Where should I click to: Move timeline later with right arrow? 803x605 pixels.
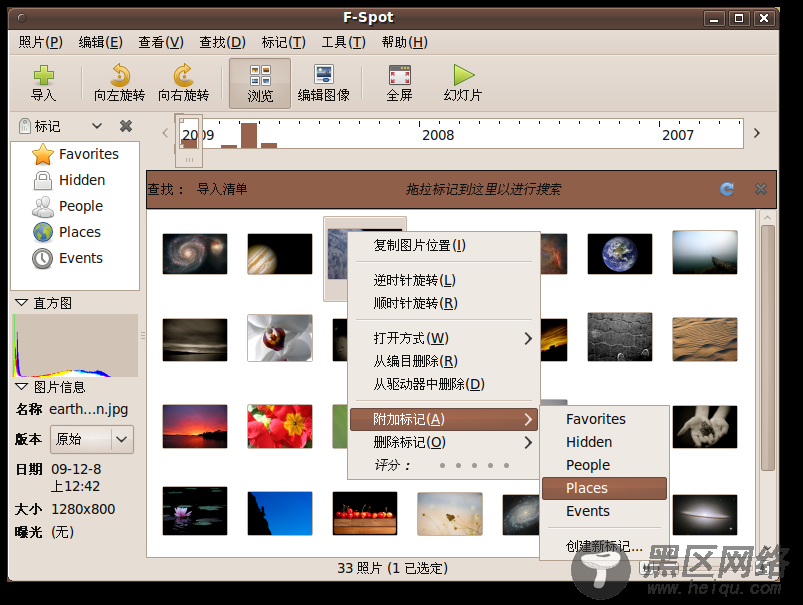(x=757, y=133)
